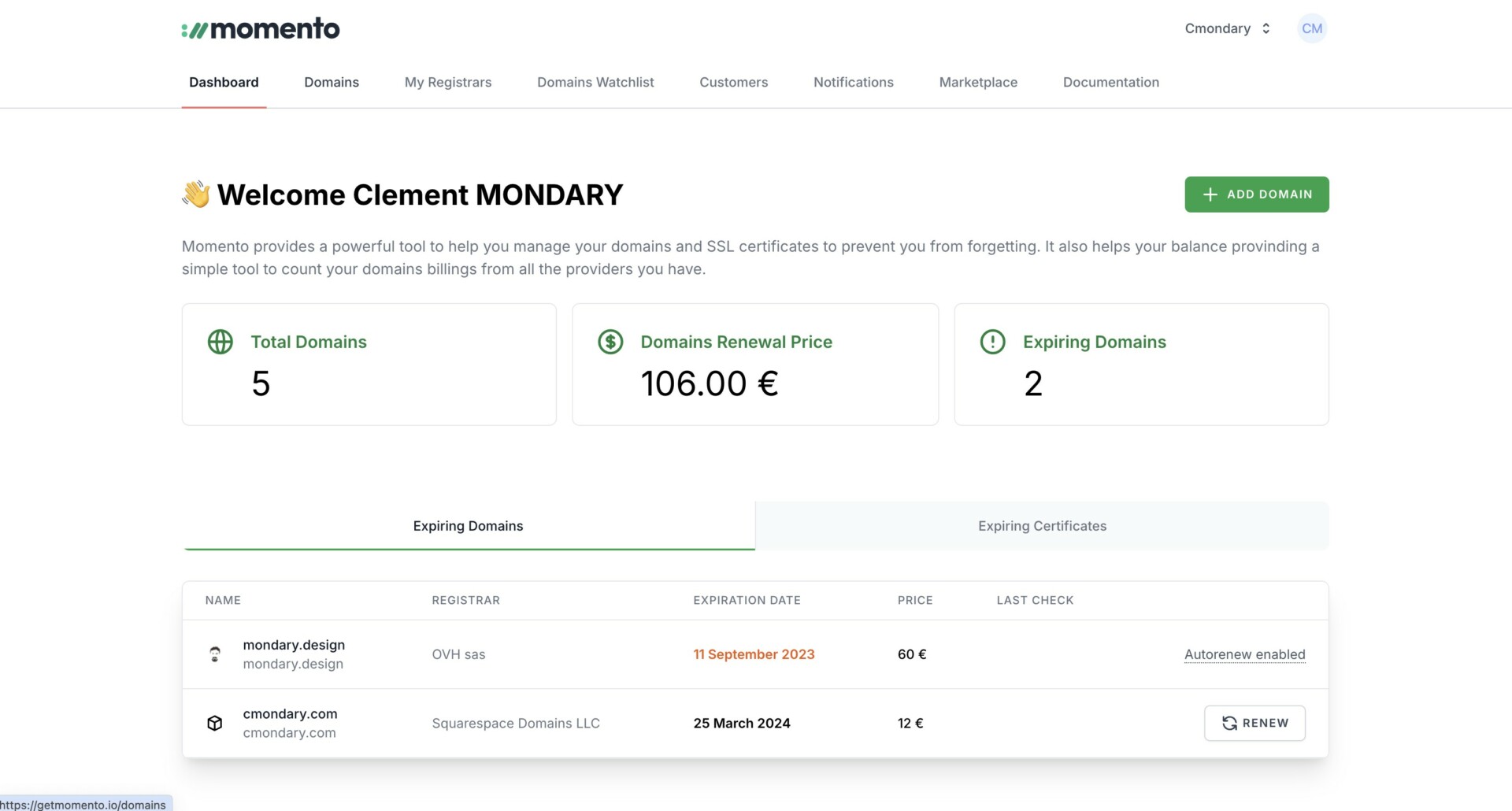Click the mondary.design favicon icon
The width and height of the screenshot is (1512, 811).
pyautogui.click(x=215, y=654)
